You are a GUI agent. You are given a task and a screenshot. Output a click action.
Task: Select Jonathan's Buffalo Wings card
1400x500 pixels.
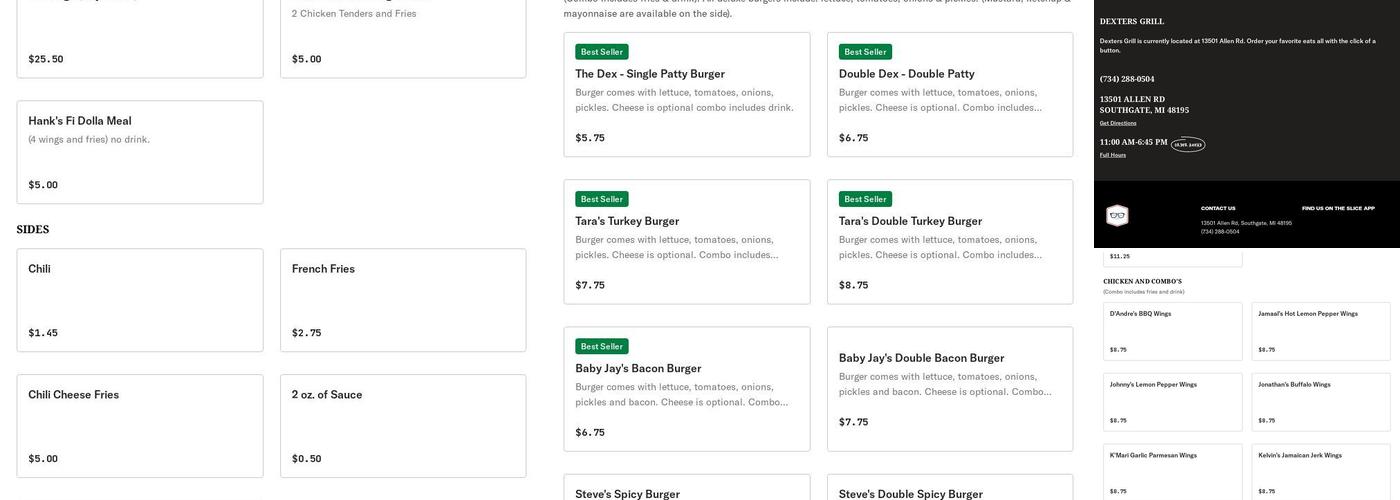1320,402
